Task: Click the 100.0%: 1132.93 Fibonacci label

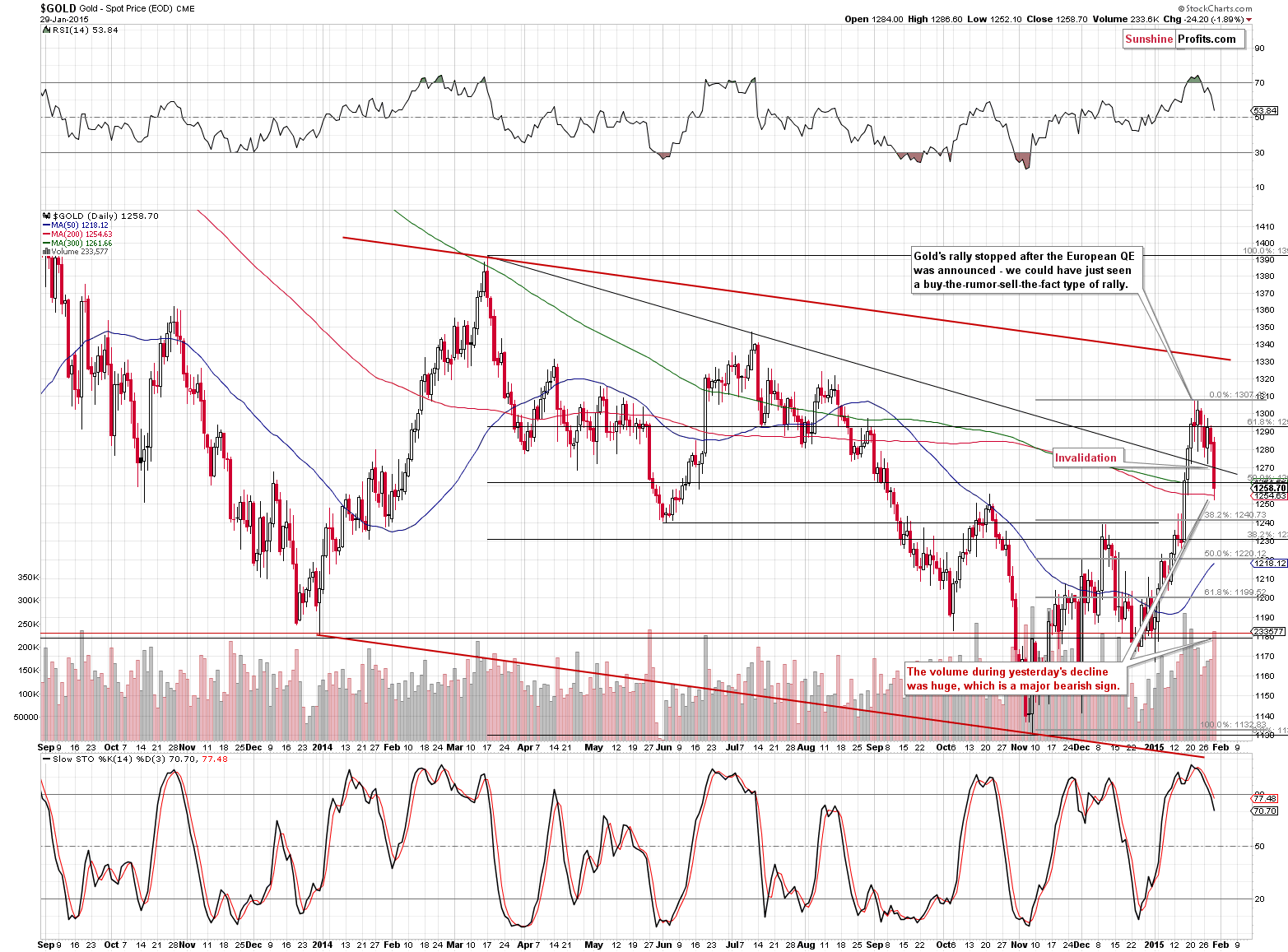Action: coord(1233,725)
